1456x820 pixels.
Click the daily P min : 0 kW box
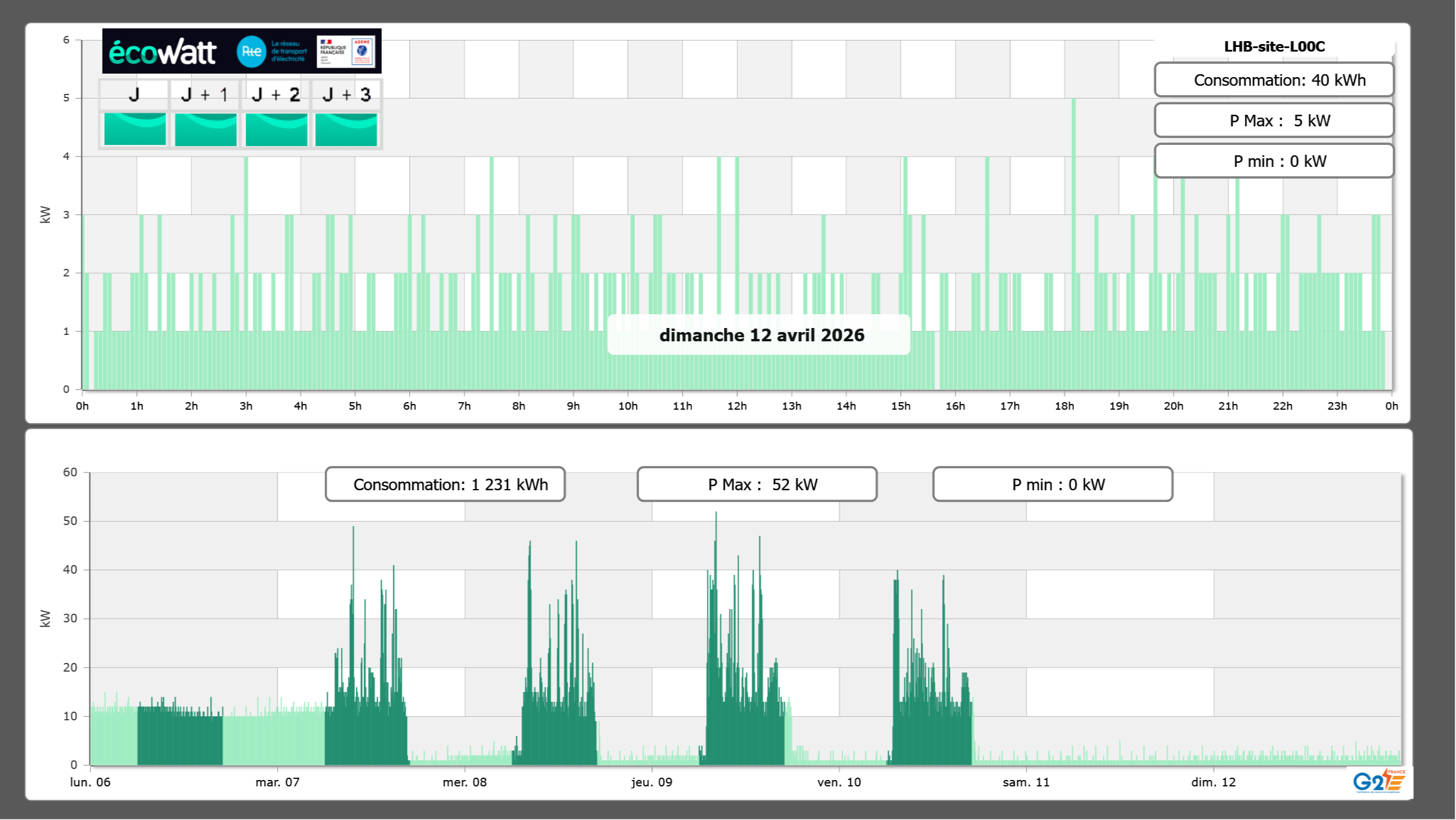tap(1273, 161)
